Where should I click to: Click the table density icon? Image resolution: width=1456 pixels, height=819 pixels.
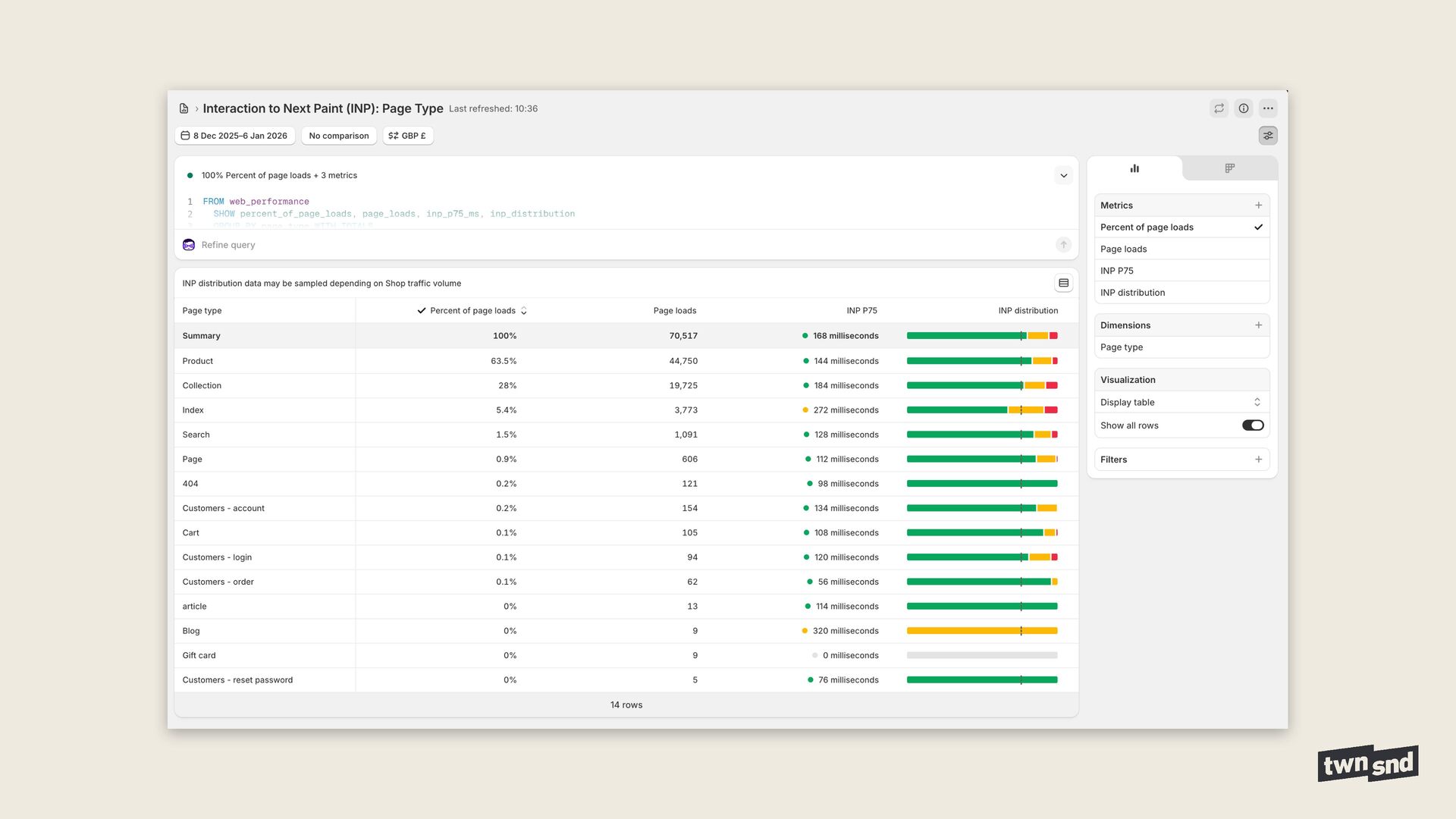coord(1063,283)
